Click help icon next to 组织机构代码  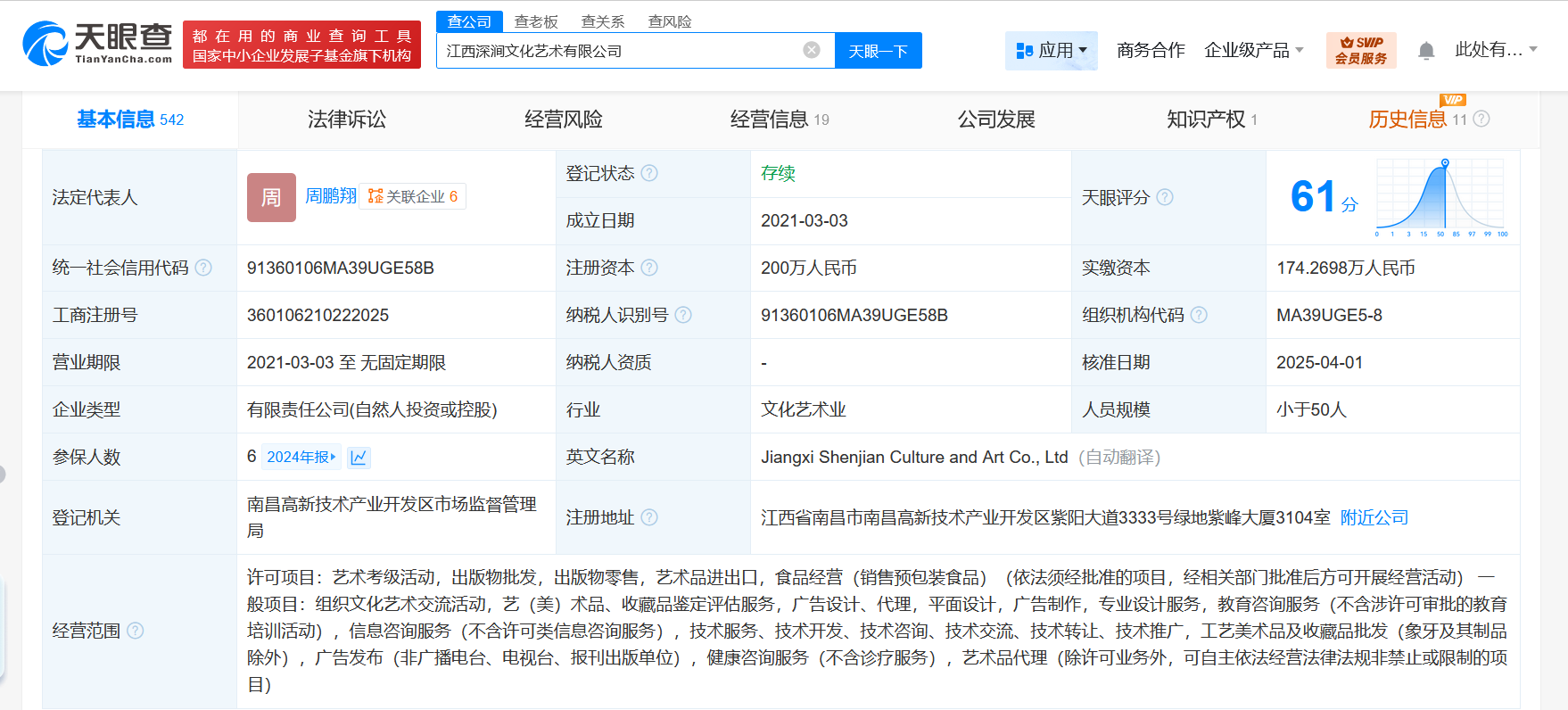1199,315
